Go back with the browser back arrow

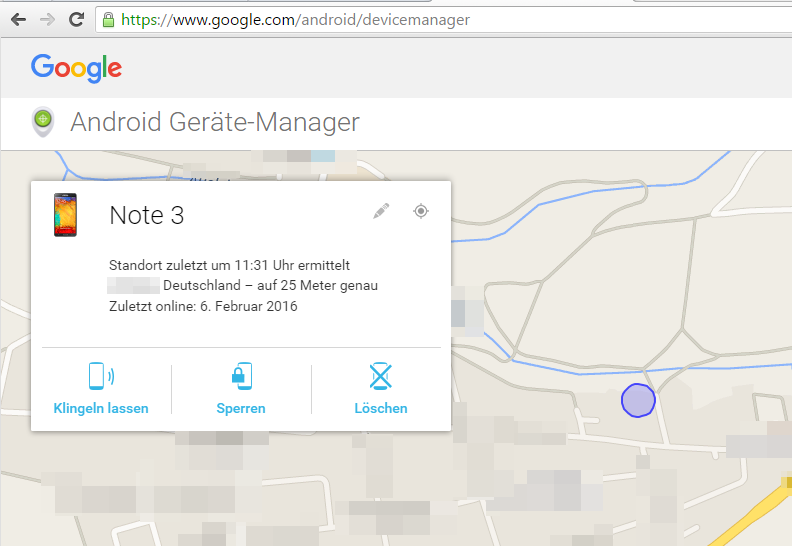click(x=18, y=19)
